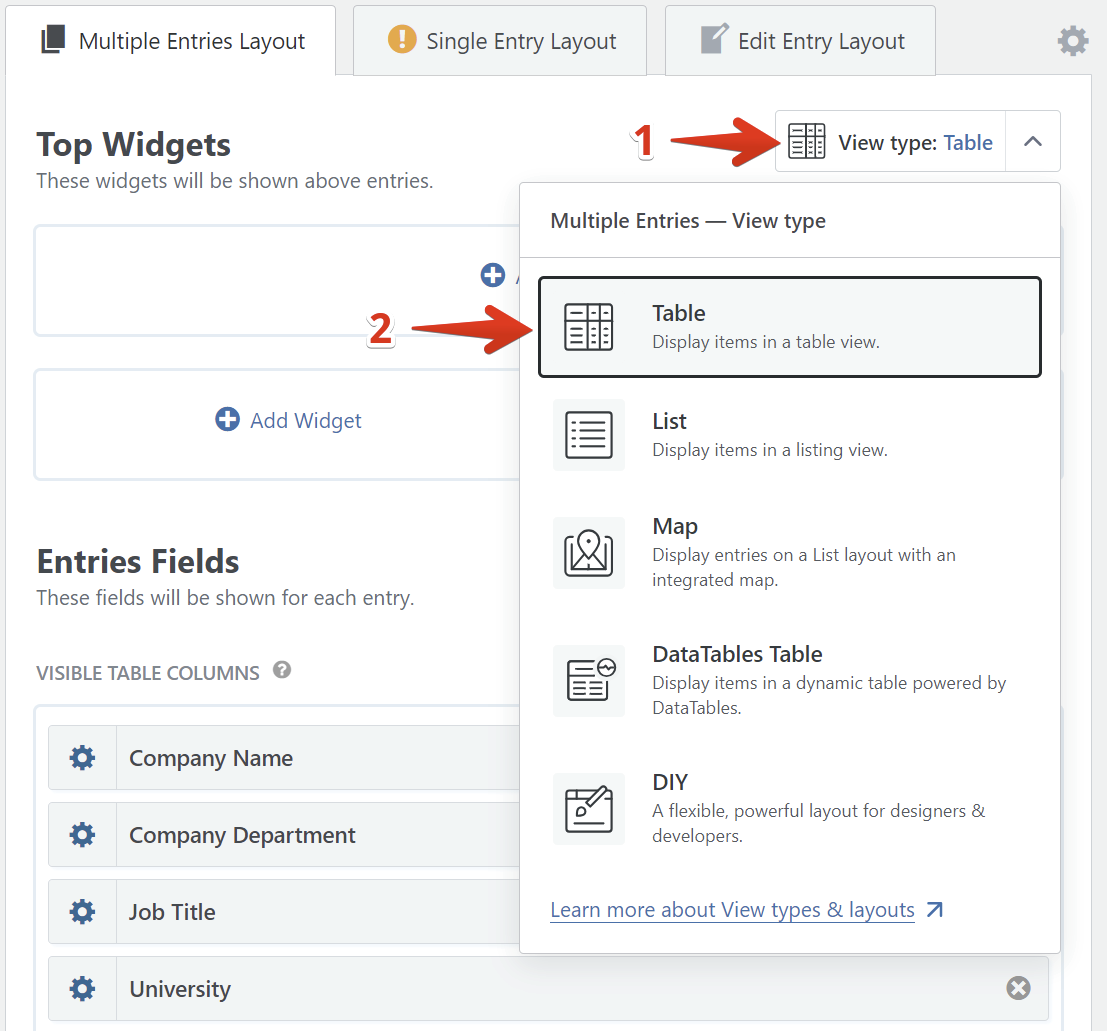Open settings gear next to Company Name
The width and height of the screenshot is (1107, 1031).
[x=82, y=758]
